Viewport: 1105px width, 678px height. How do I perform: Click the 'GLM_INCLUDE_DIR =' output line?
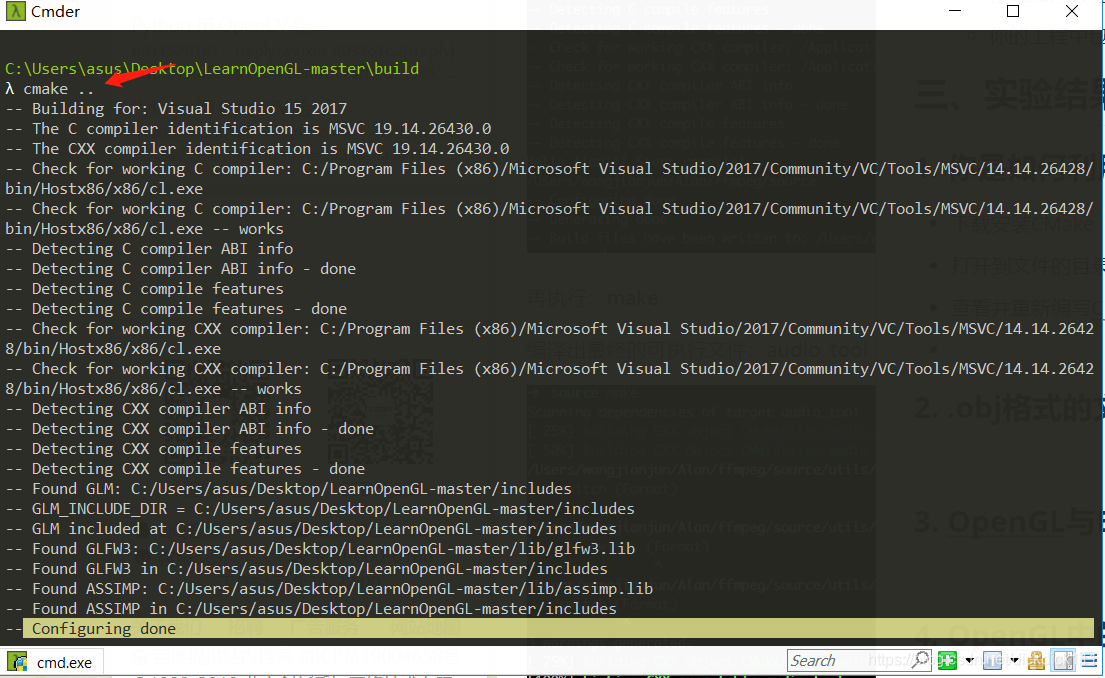320,509
